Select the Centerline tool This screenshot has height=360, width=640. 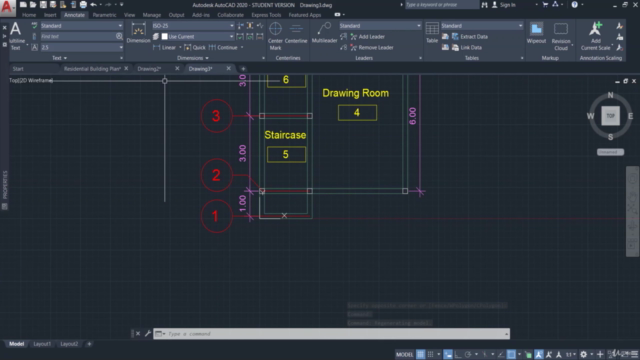296,33
